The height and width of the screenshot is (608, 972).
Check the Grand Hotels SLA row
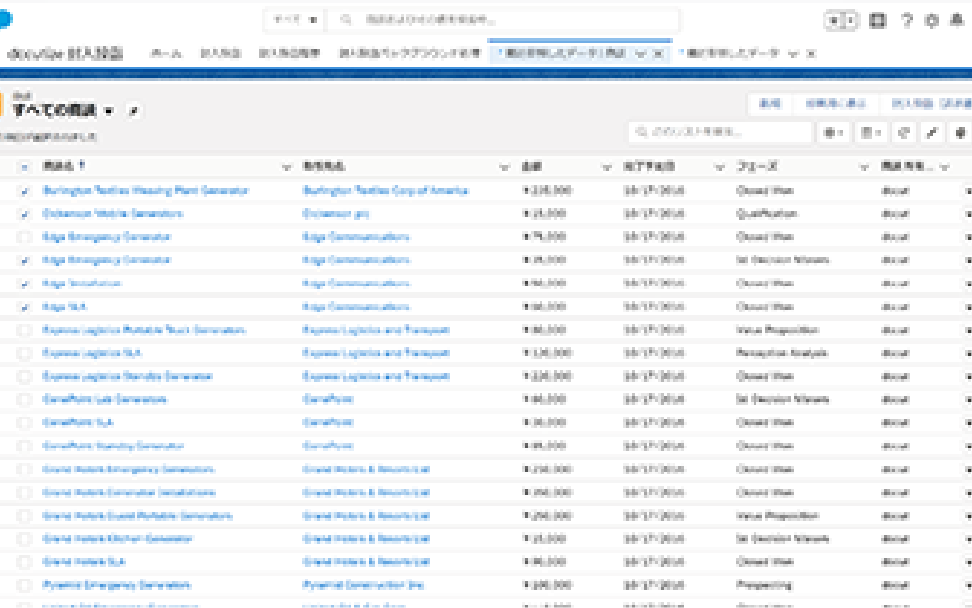click(24, 562)
